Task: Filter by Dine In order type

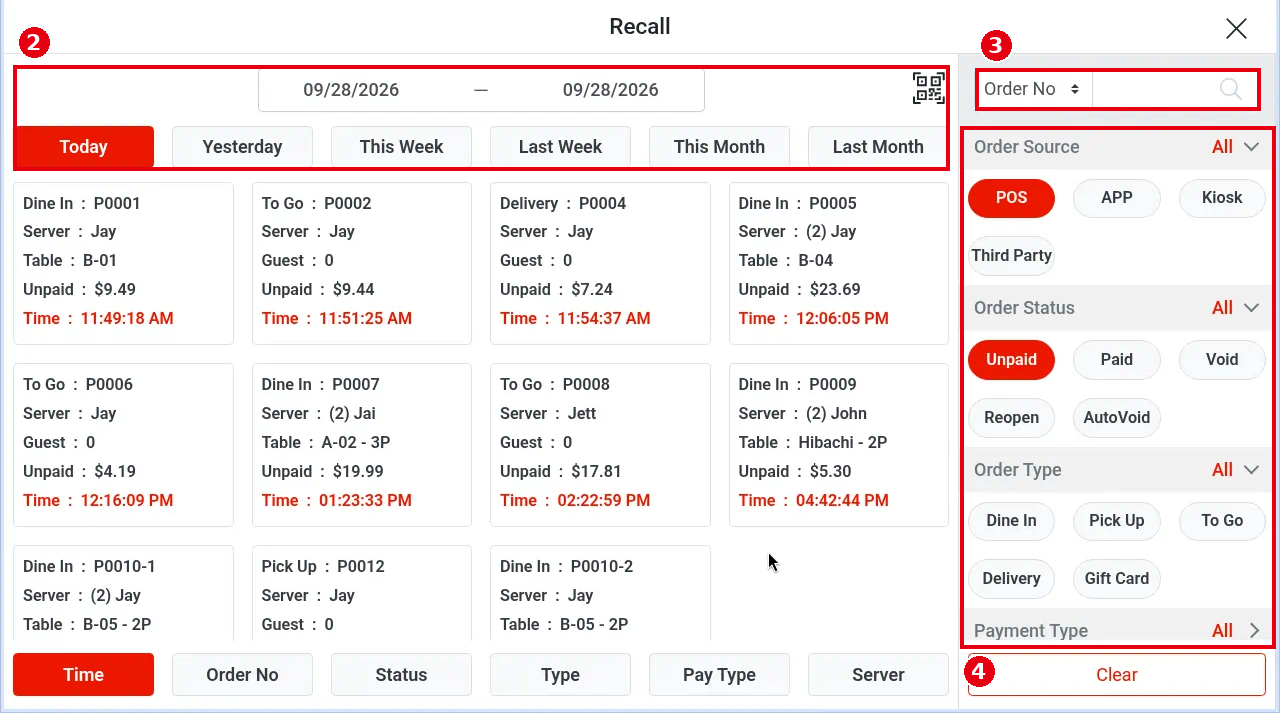Action: (x=1011, y=521)
